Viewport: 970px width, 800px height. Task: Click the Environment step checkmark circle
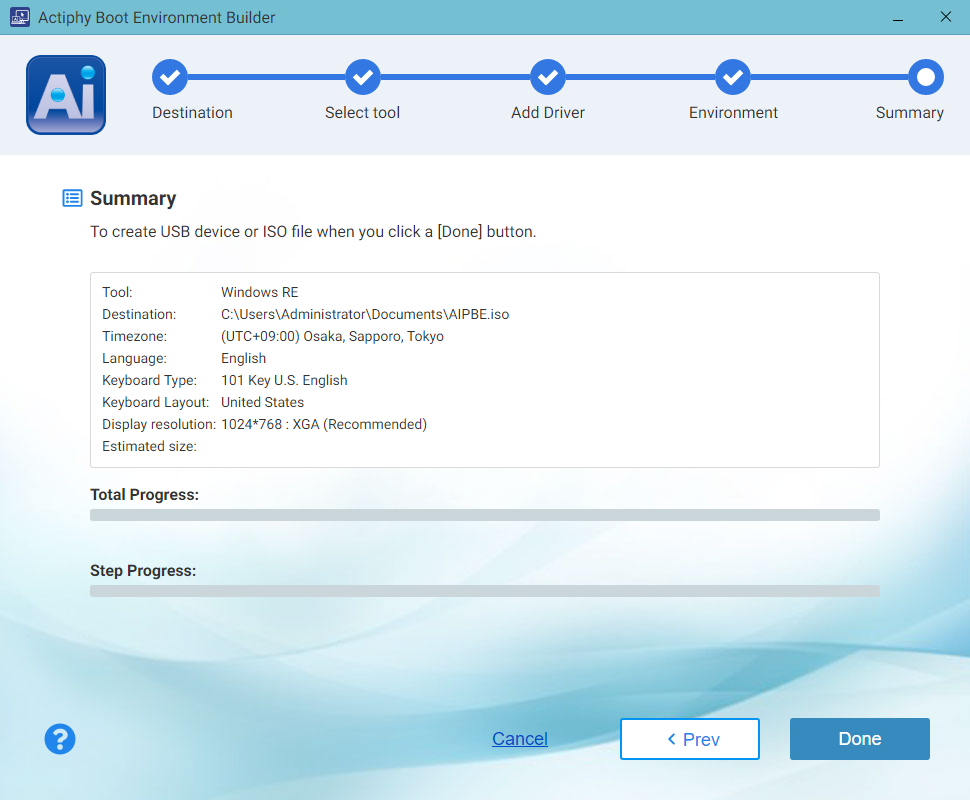[x=733, y=77]
